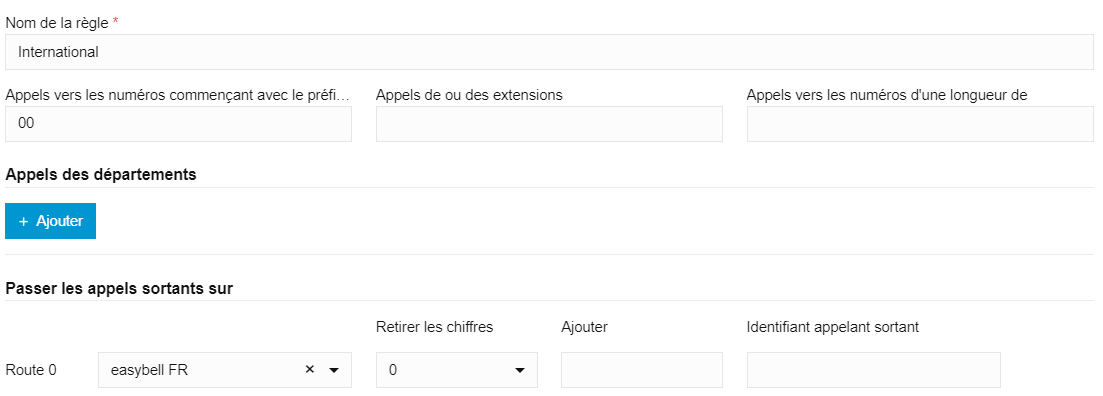Focus the Identifiant appelant sortant input
The height and width of the screenshot is (396, 1103).
874,370
